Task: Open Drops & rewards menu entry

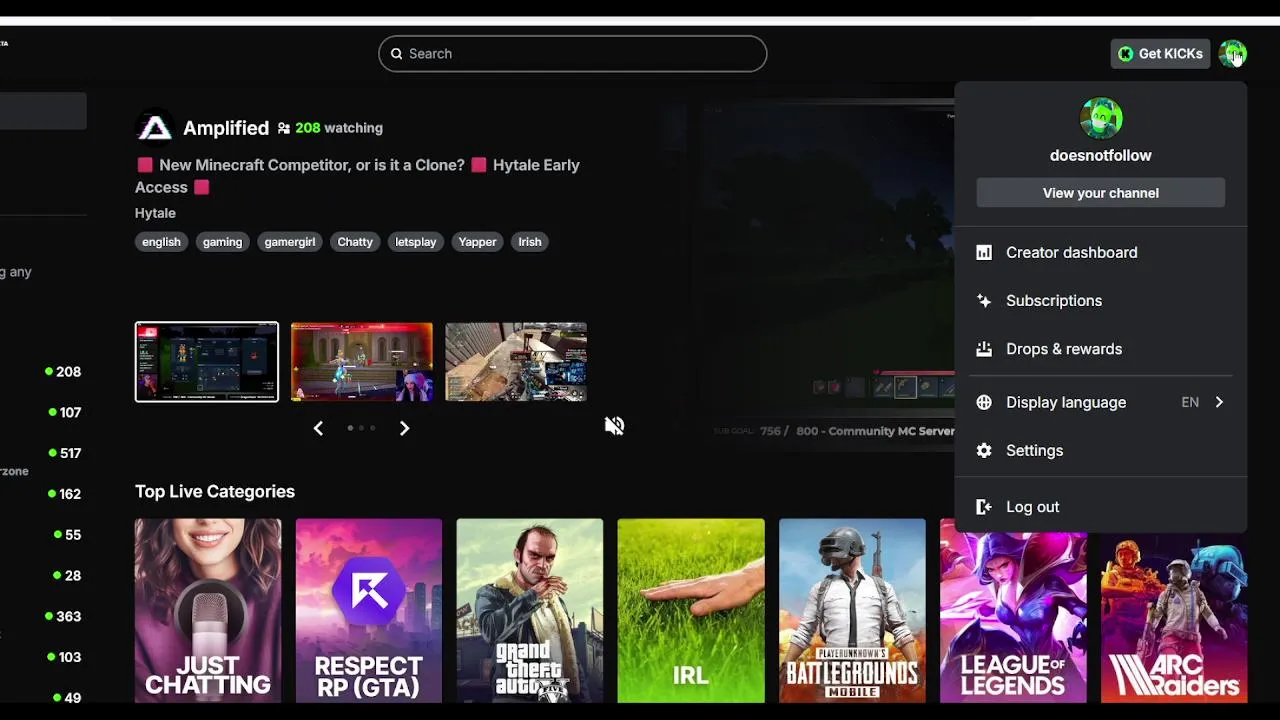Action: tap(1100, 349)
